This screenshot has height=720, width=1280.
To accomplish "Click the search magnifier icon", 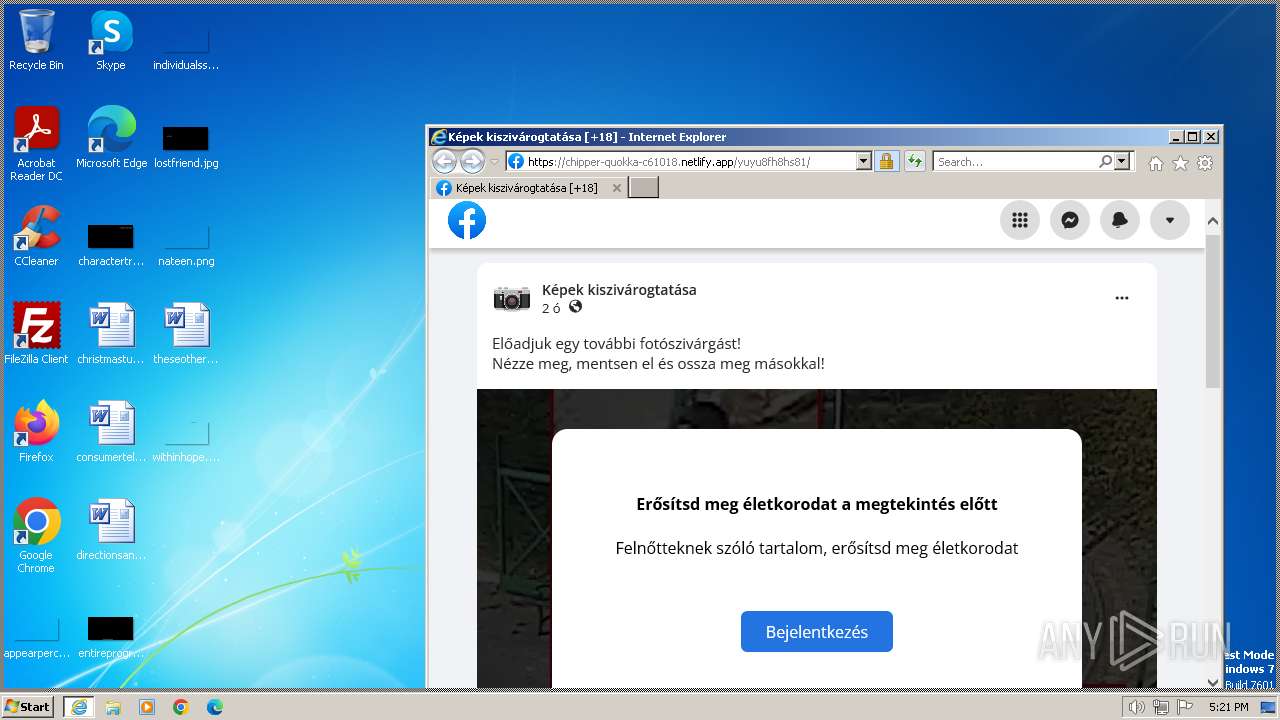I will (1105, 161).
